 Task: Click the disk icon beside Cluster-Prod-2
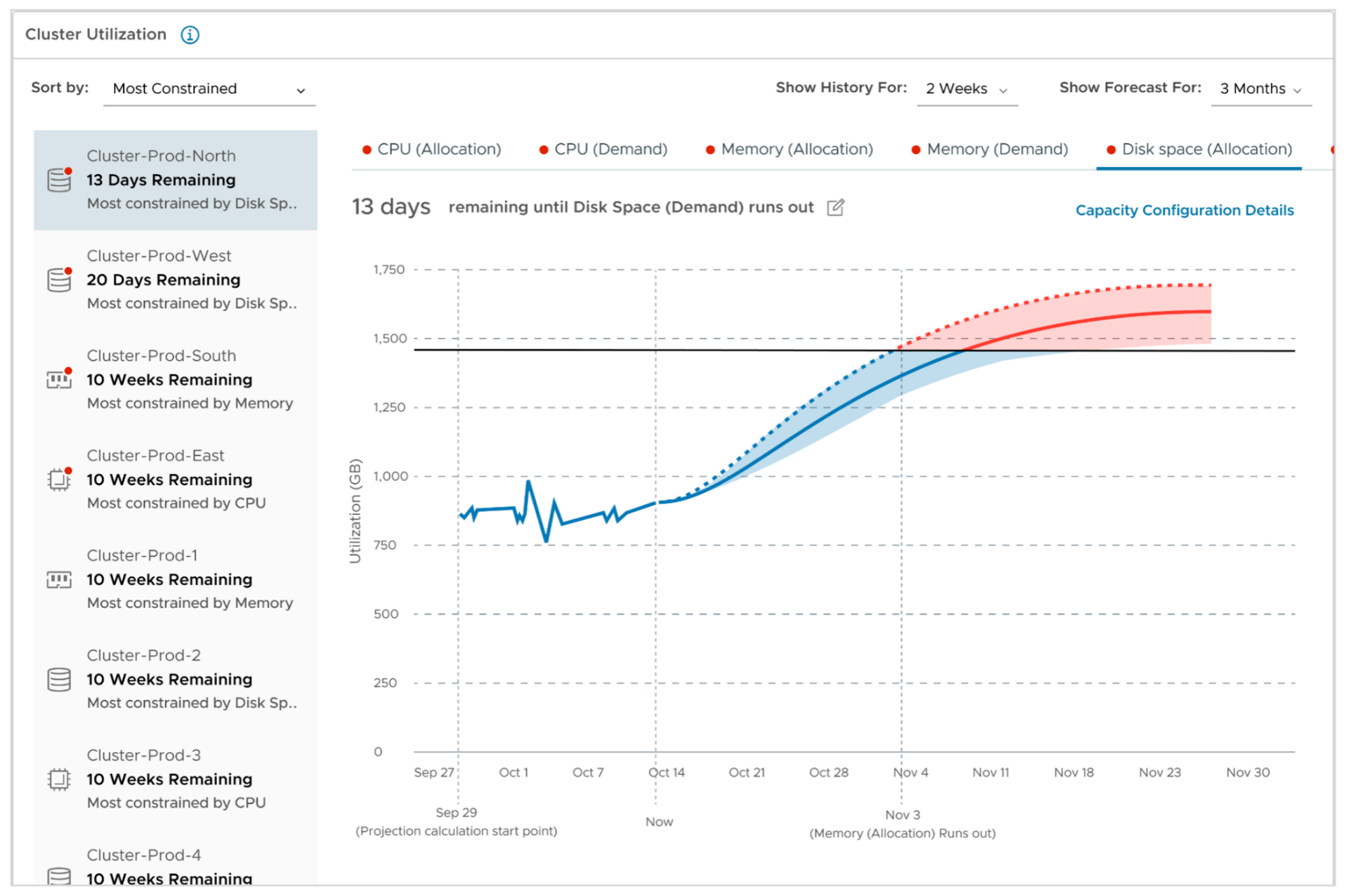[59, 679]
